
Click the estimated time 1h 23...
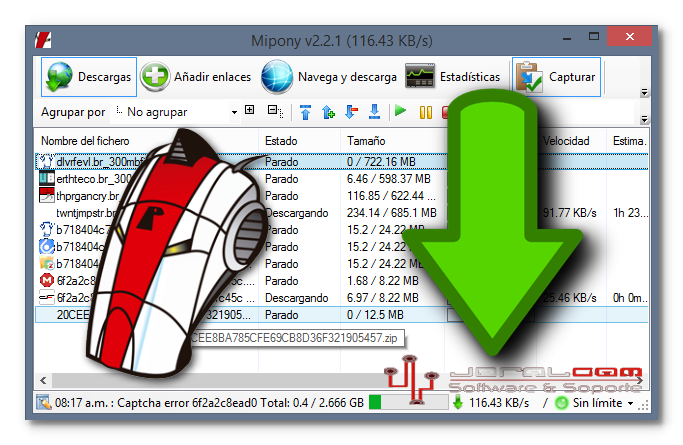tap(630, 213)
